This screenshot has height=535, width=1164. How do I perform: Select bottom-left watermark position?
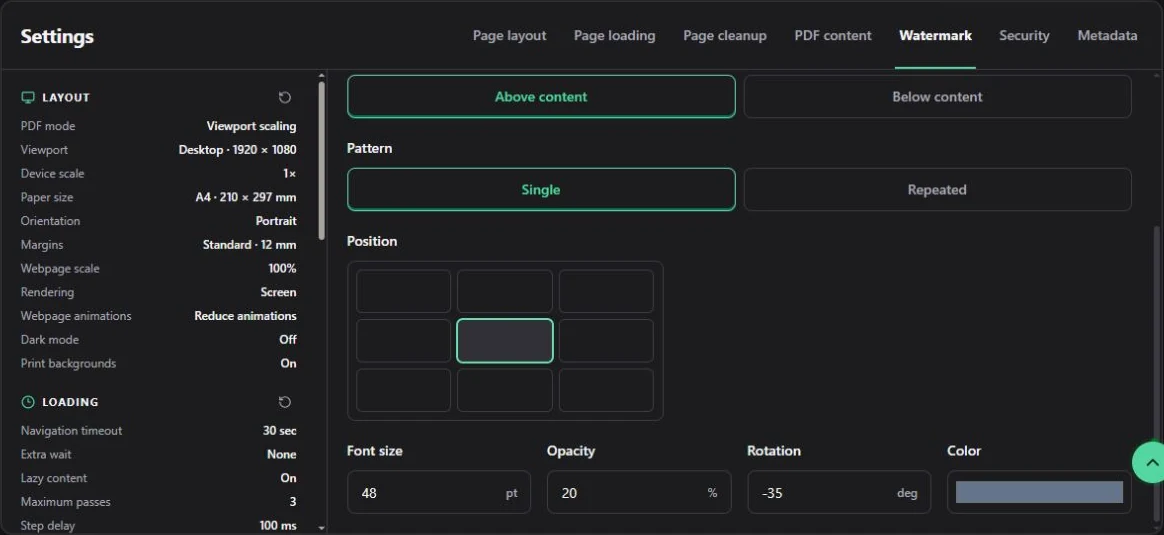(x=403, y=390)
